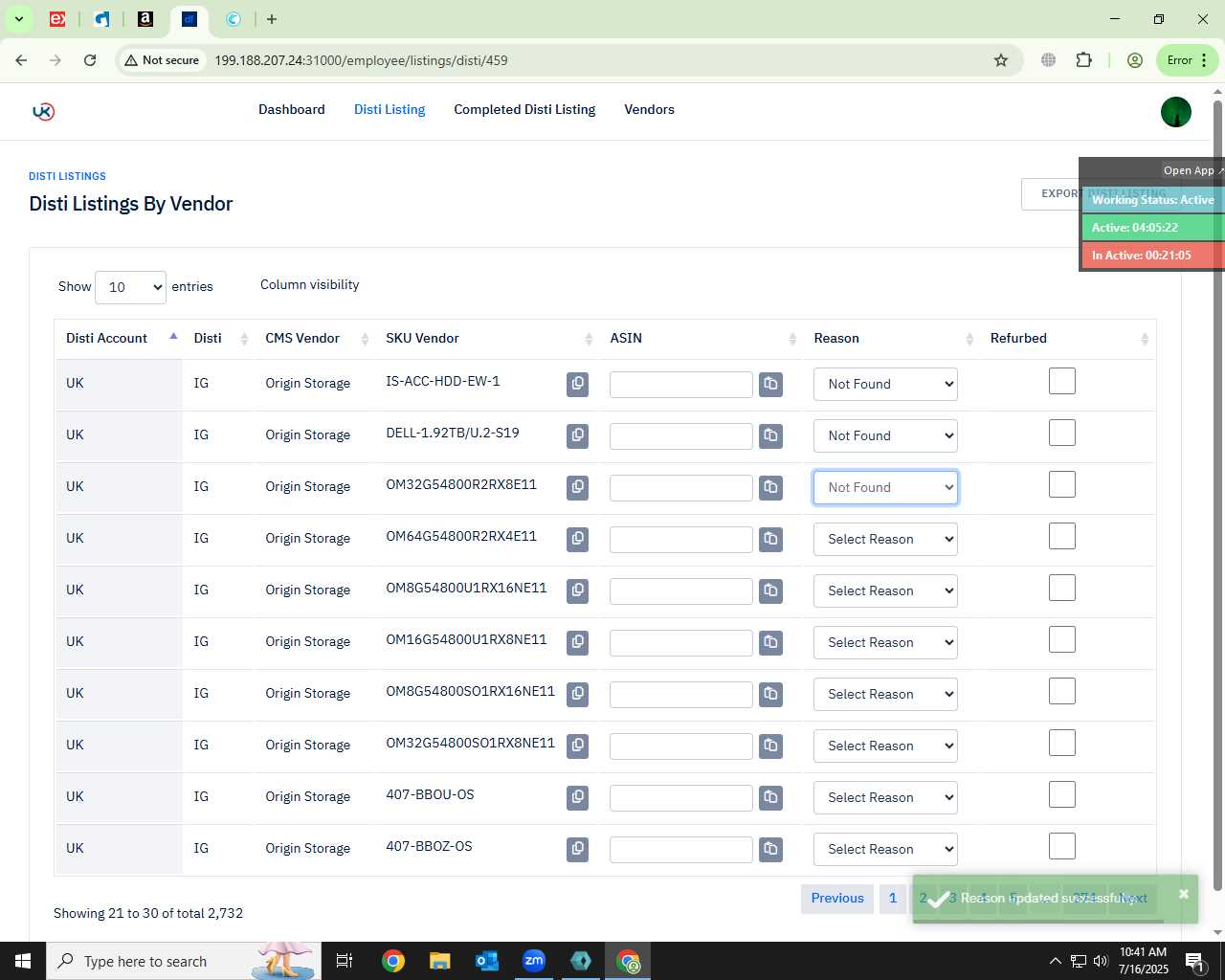1225x980 pixels.
Task: Sort table by SKU Vendor column
Action: [x=489, y=339]
